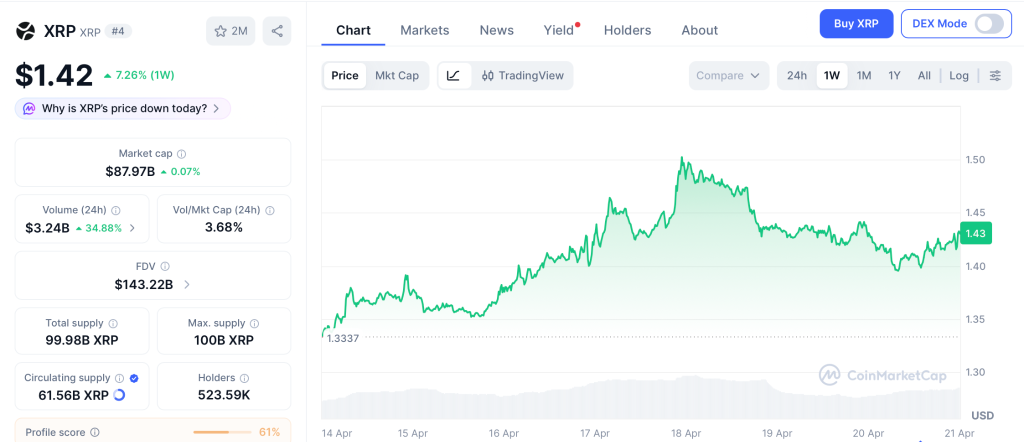Toggle the DEX Mode switch

coord(989,24)
